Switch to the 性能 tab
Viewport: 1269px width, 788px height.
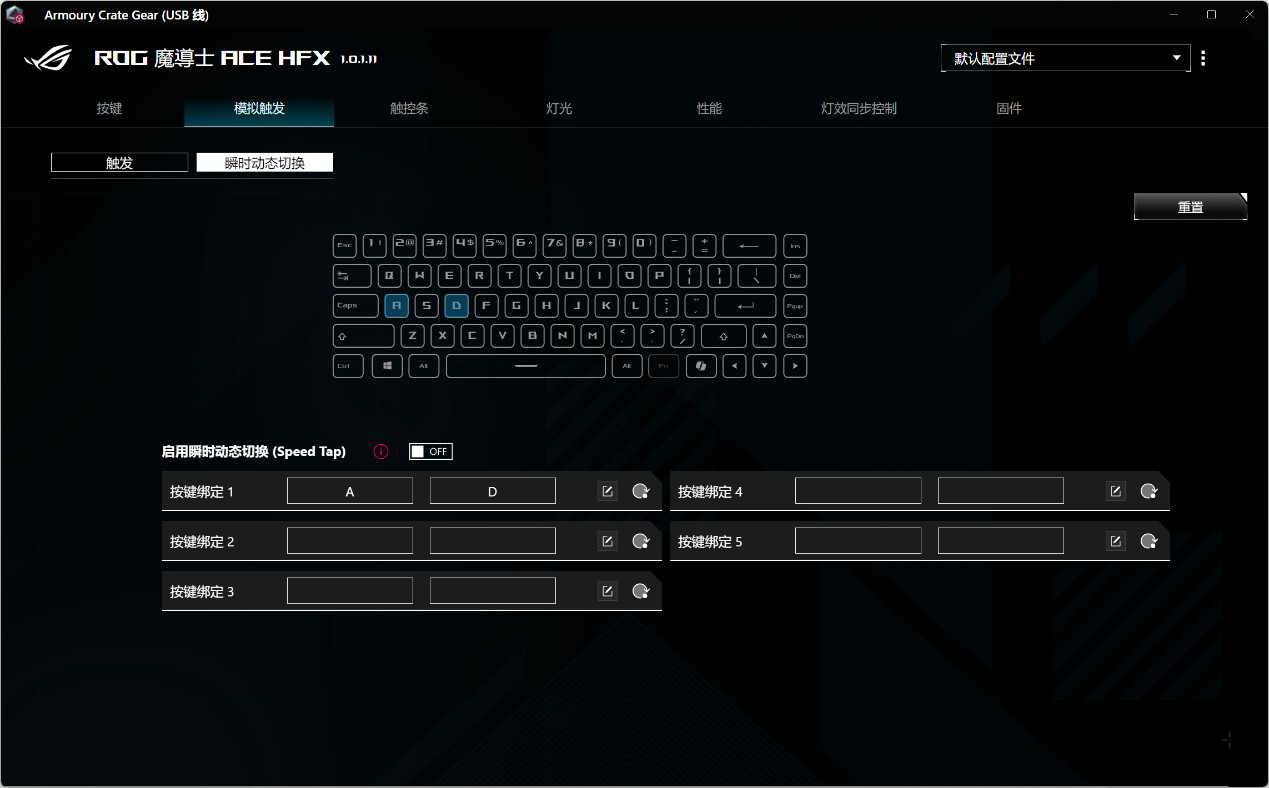709,108
